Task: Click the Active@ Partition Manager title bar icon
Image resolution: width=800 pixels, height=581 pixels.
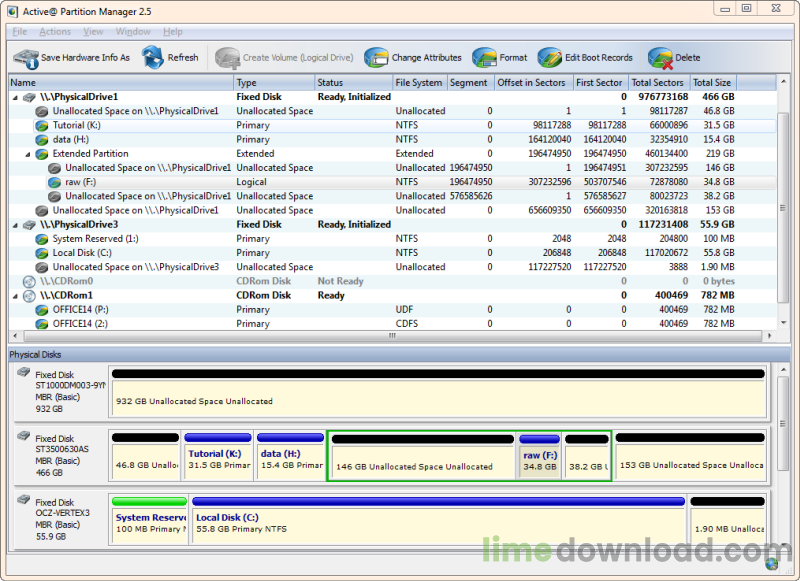Action: point(10,10)
